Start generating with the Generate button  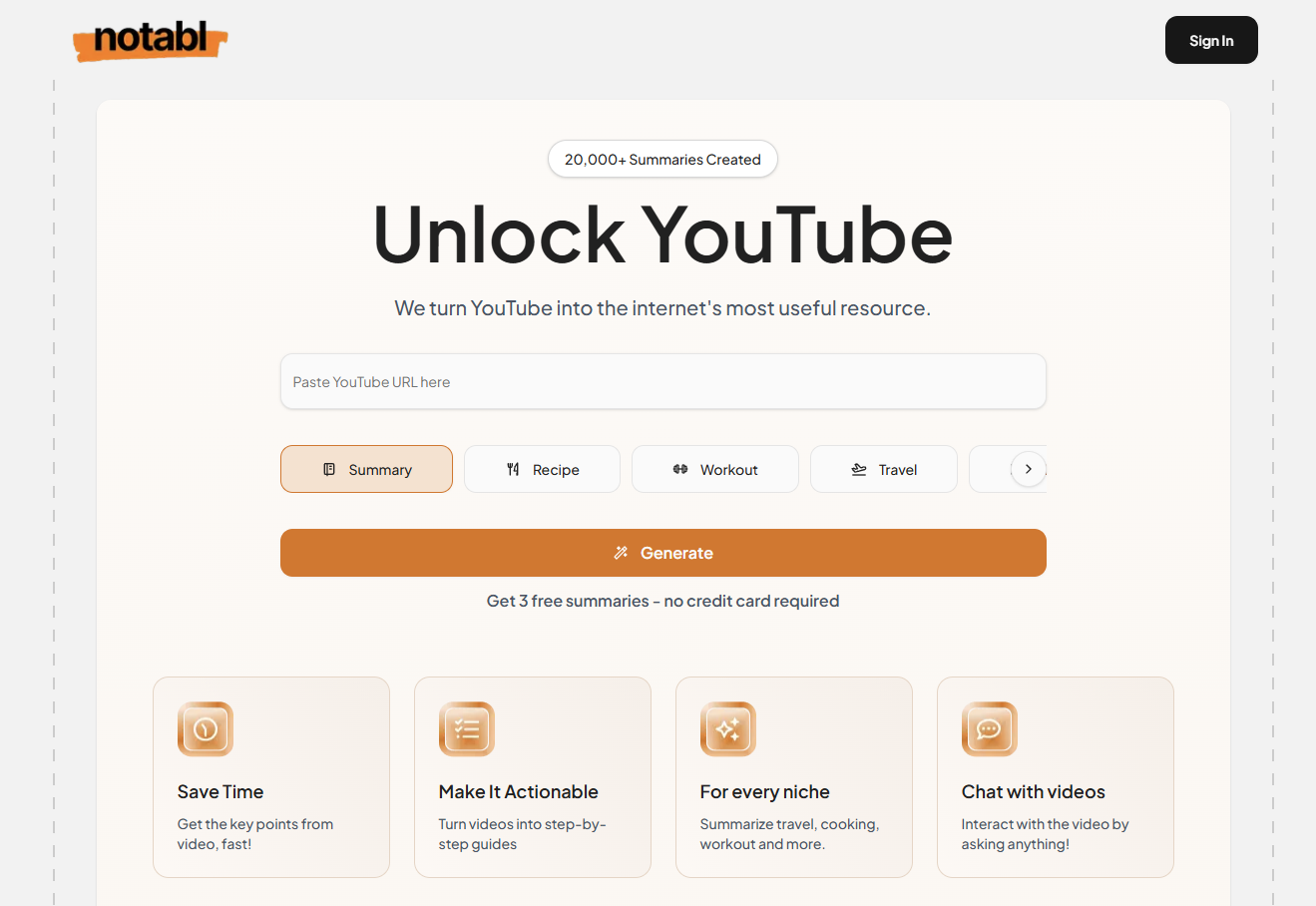click(663, 553)
